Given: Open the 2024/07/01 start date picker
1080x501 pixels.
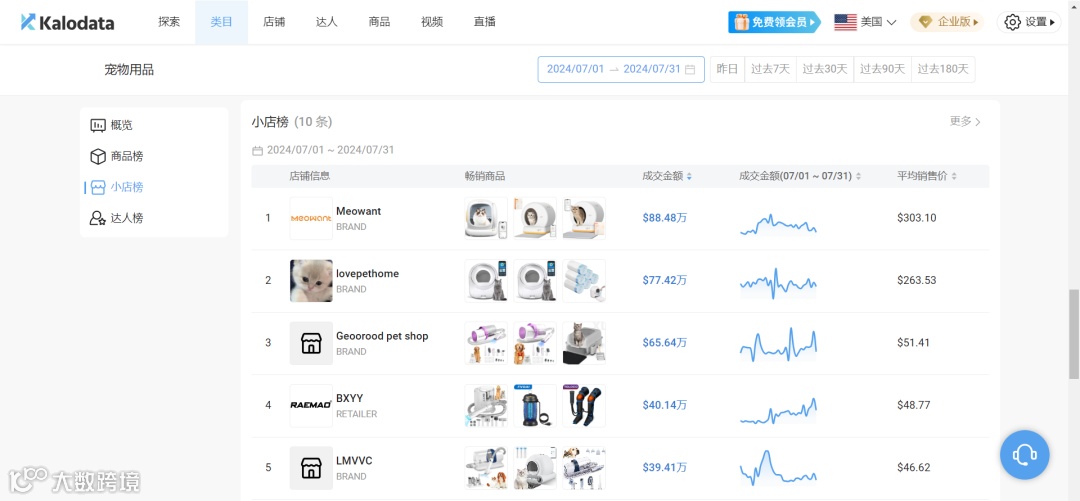Looking at the screenshot, I should 575,70.
